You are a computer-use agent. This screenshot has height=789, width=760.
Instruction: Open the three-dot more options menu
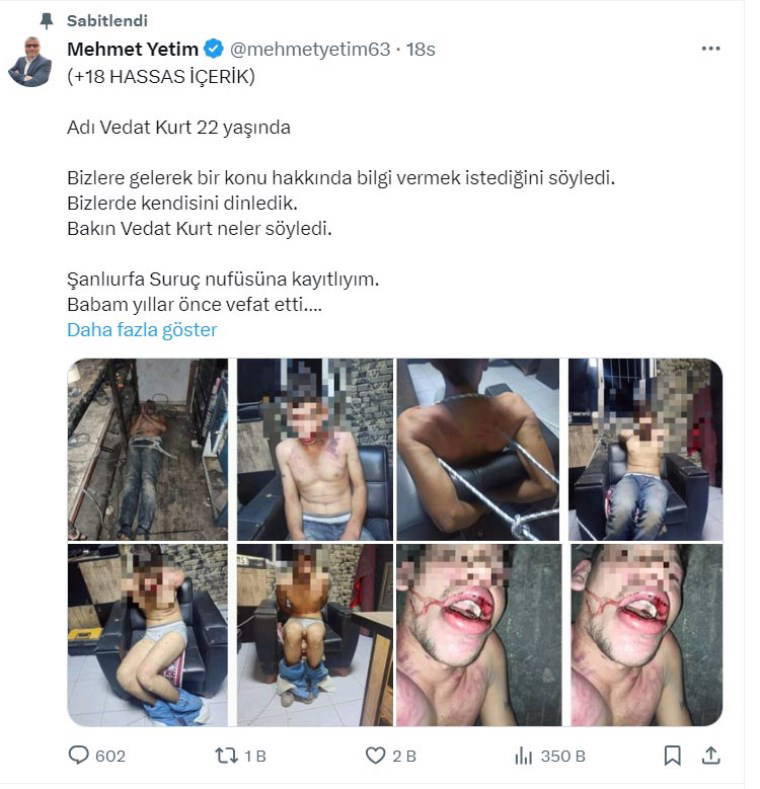pos(710,48)
